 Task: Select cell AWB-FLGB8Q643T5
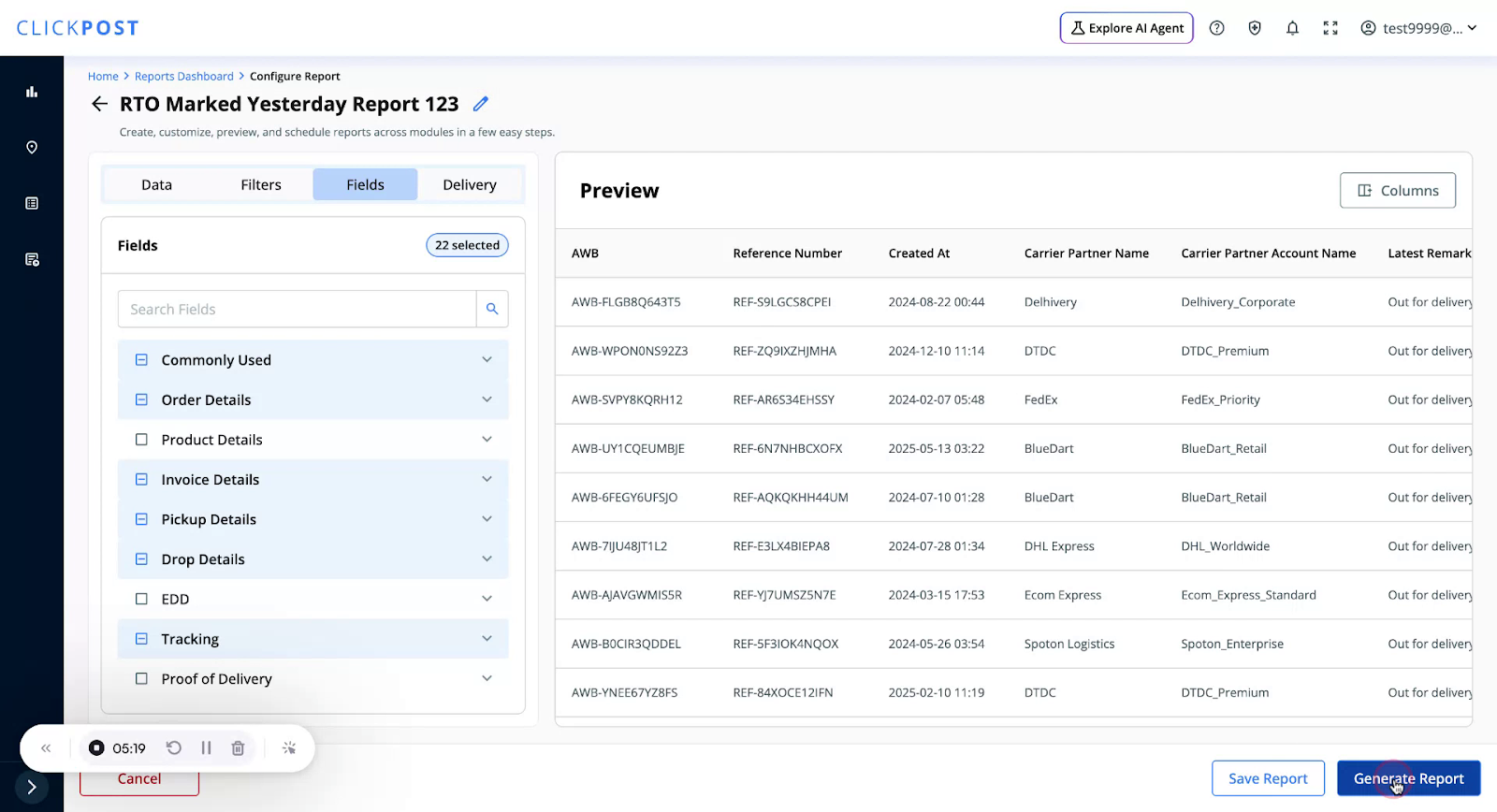(626, 302)
